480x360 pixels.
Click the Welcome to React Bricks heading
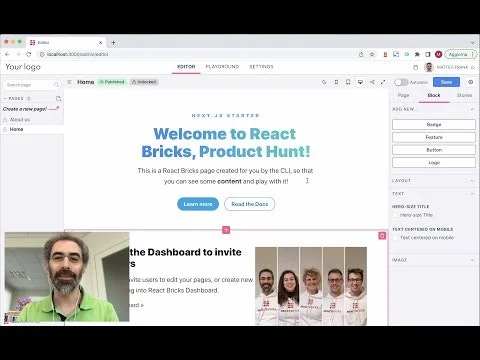[x=226, y=143]
